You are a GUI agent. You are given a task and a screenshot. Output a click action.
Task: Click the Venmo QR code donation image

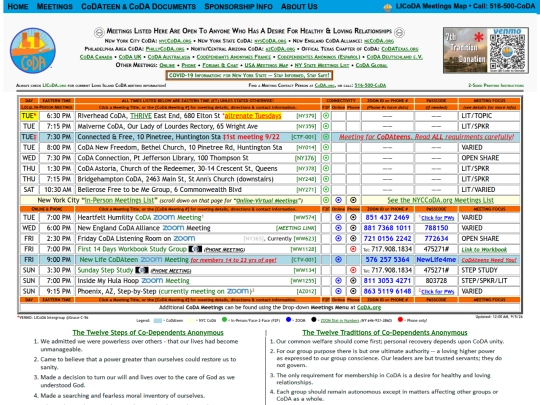click(507, 51)
